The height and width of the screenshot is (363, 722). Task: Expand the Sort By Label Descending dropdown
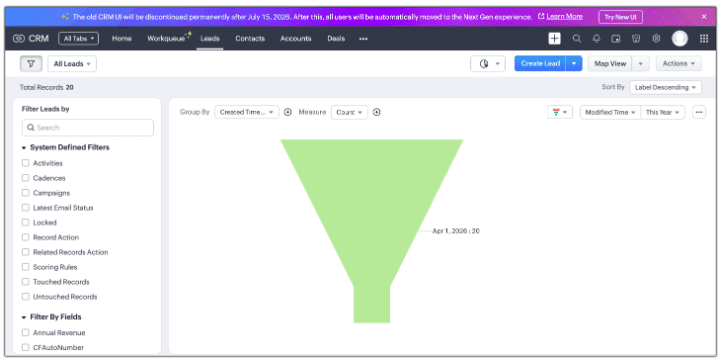(x=665, y=87)
